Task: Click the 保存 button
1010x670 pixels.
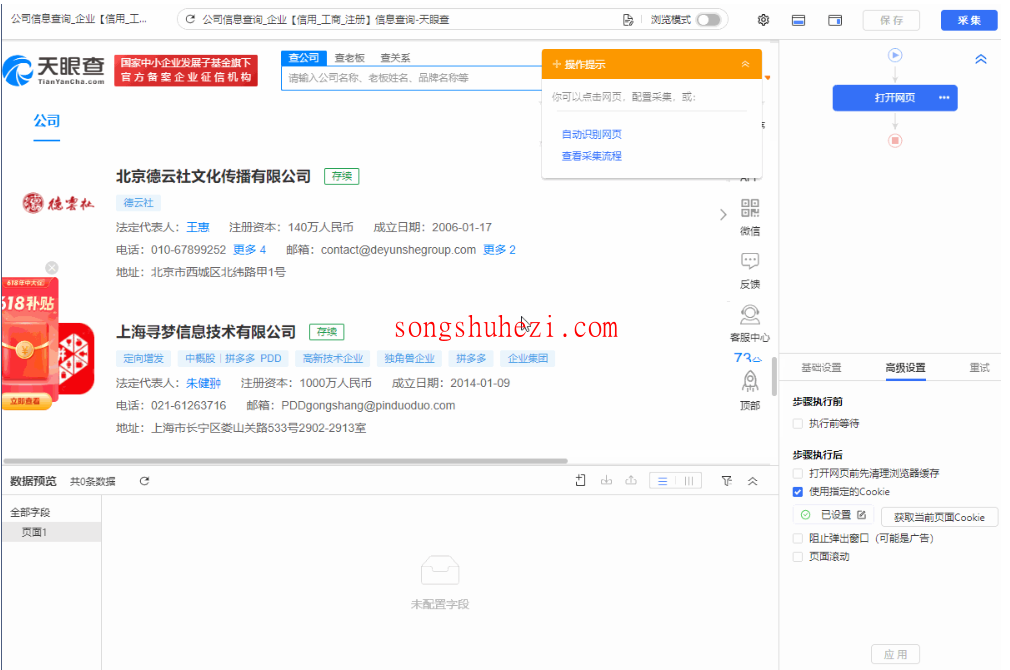Action: (891, 21)
